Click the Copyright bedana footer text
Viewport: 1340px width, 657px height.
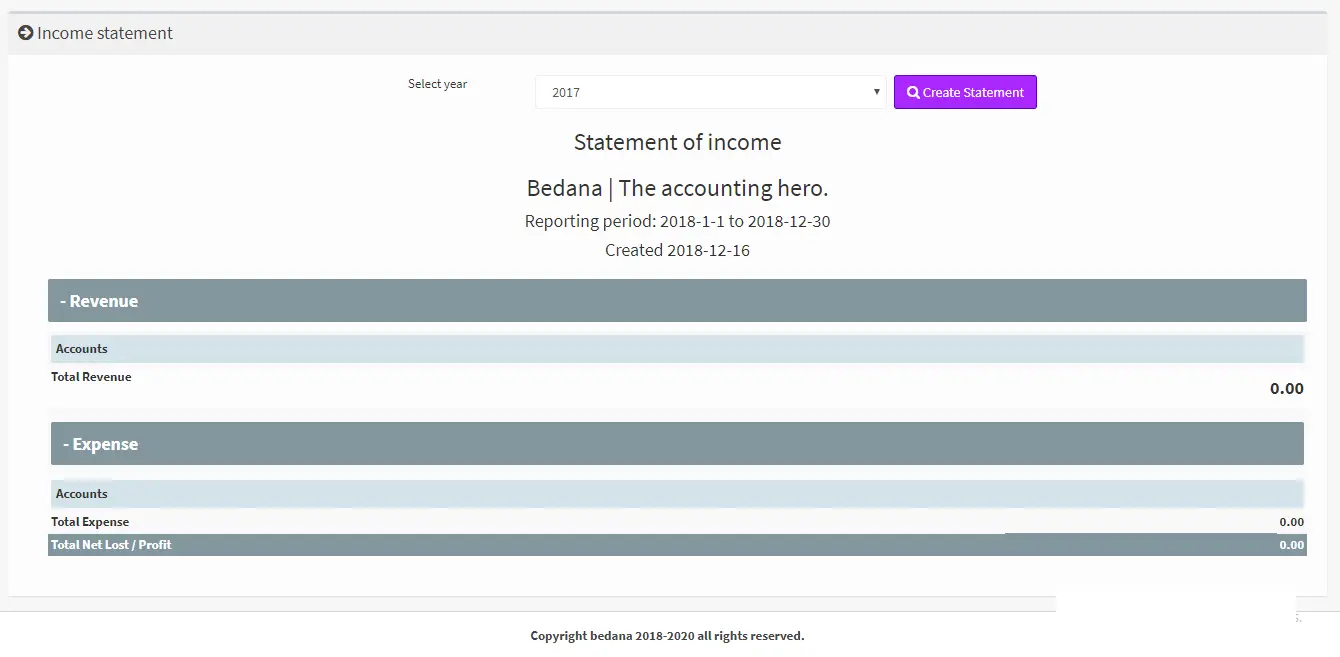pyautogui.click(x=667, y=636)
